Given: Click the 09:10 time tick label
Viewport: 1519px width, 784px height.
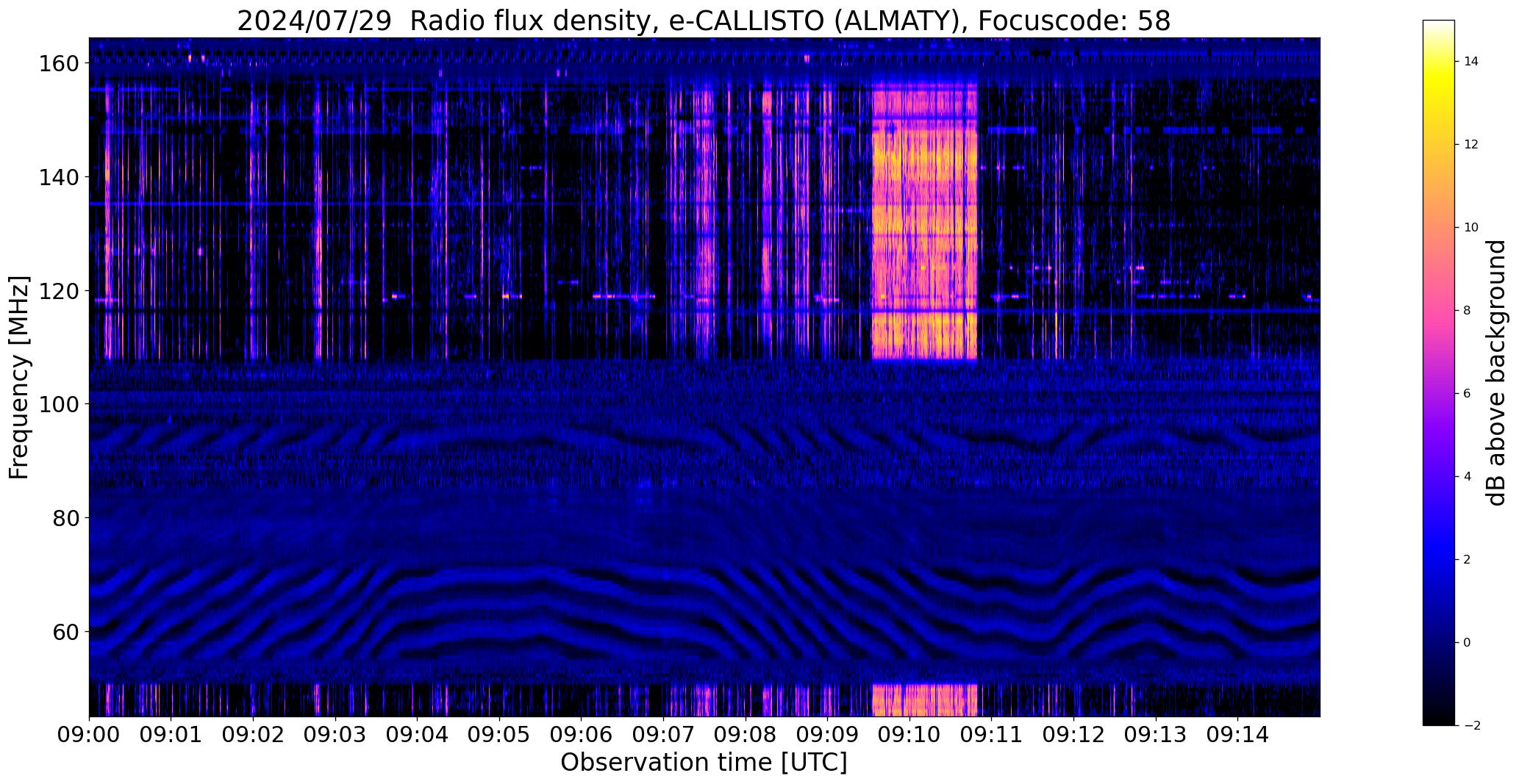Looking at the screenshot, I should [910, 735].
